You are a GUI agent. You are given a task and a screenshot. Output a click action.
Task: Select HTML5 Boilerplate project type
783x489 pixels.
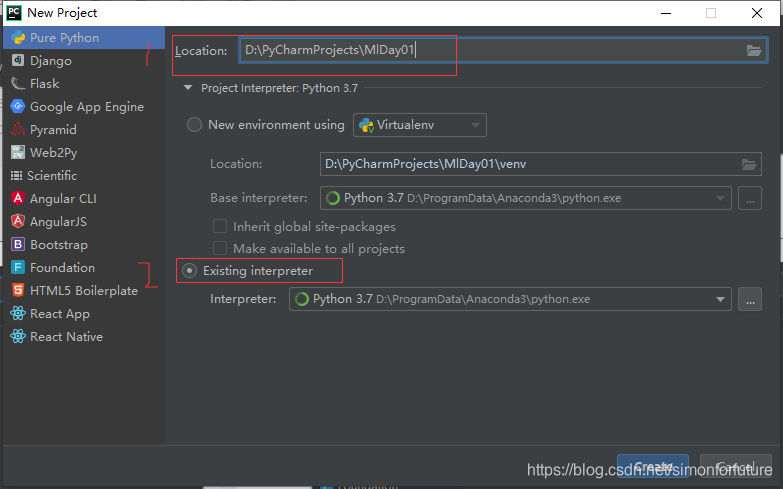[x=84, y=290]
